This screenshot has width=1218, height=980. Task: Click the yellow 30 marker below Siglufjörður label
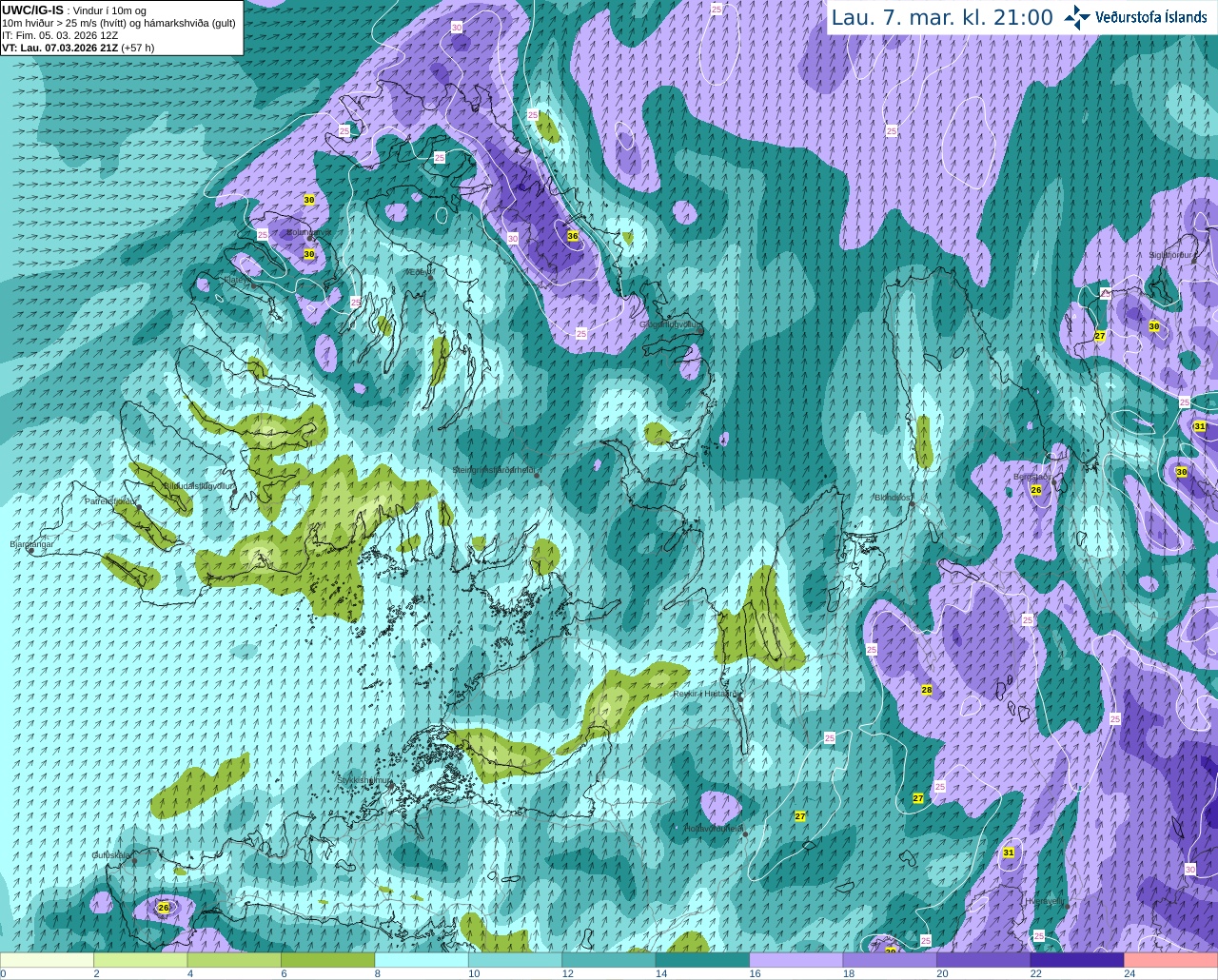(1154, 326)
